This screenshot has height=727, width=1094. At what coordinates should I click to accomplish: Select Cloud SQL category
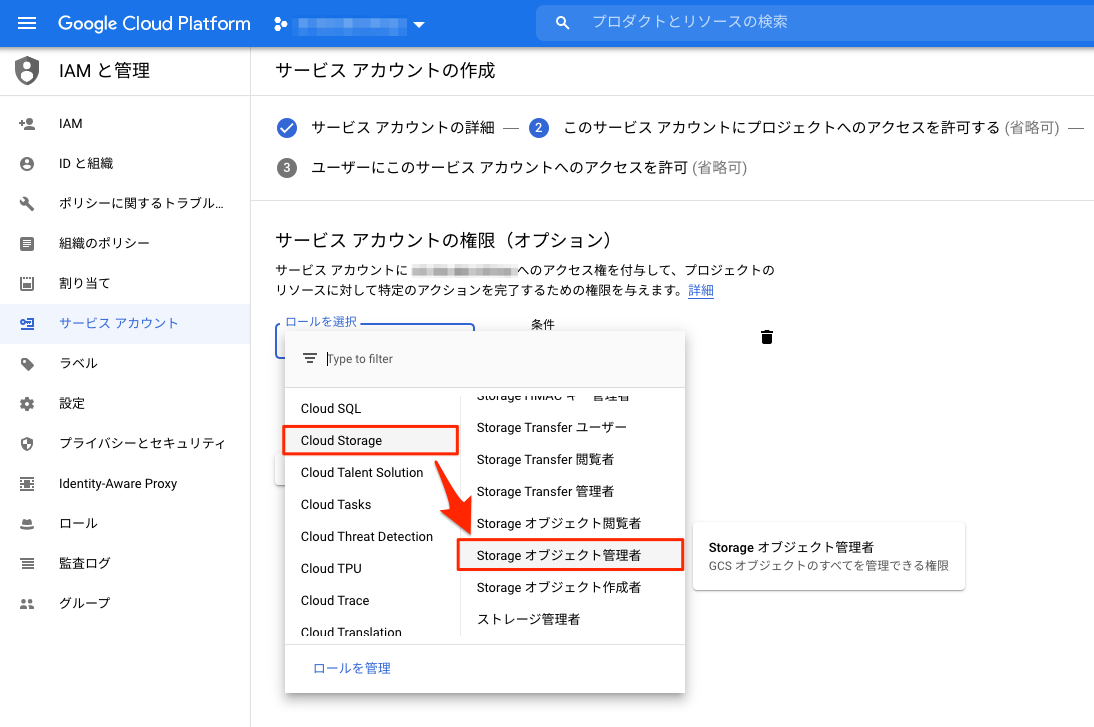[x=372, y=409]
